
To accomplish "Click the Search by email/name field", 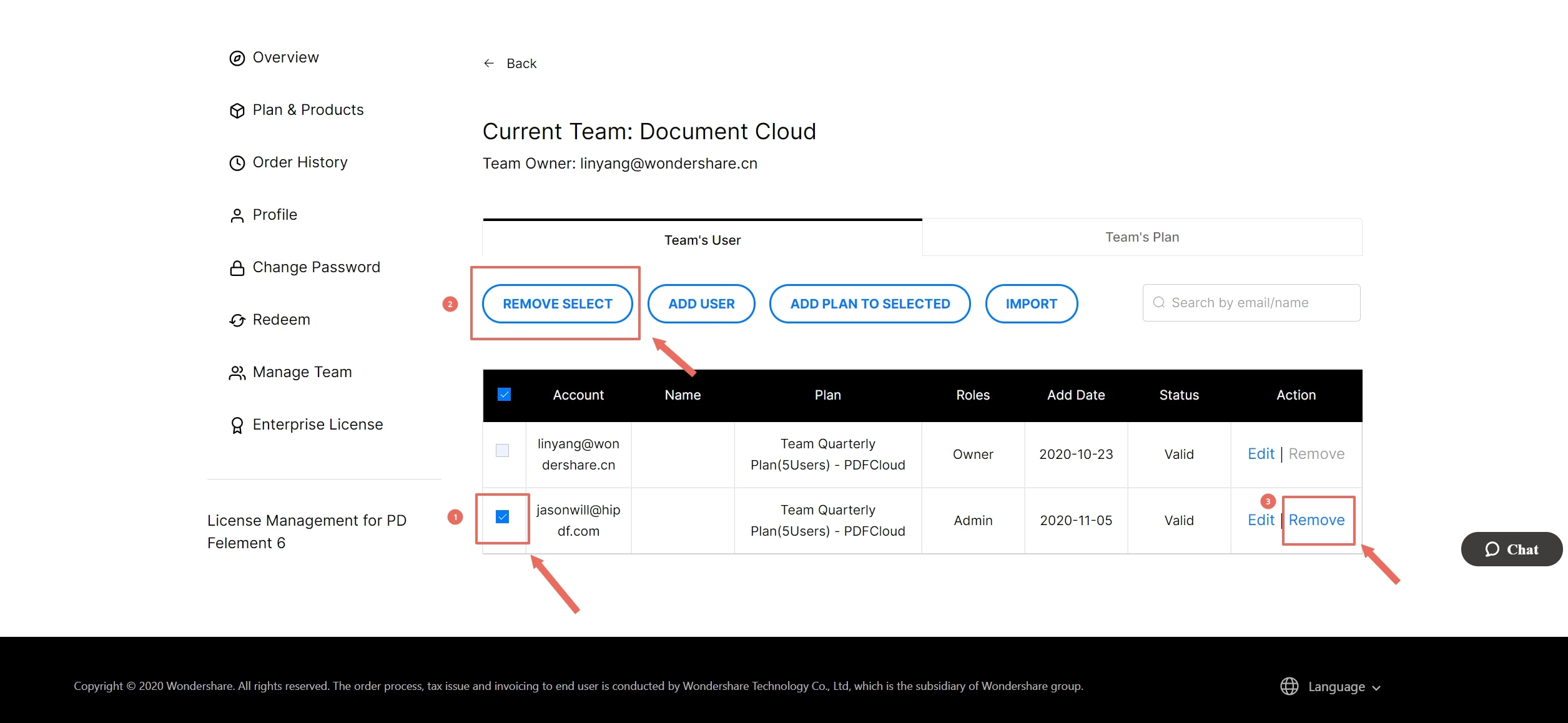I will [1252, 303].
